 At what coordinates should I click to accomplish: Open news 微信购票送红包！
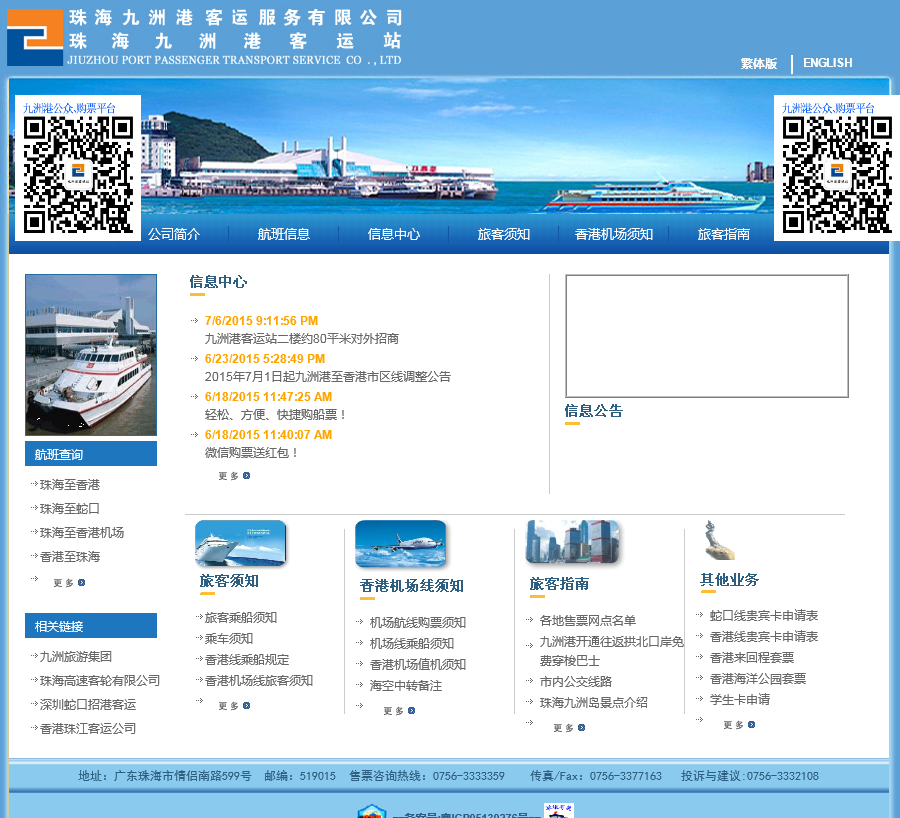[252, 452]
